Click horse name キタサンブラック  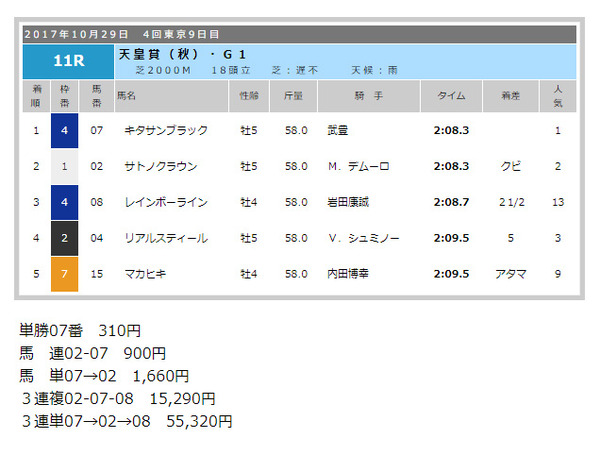166,130
